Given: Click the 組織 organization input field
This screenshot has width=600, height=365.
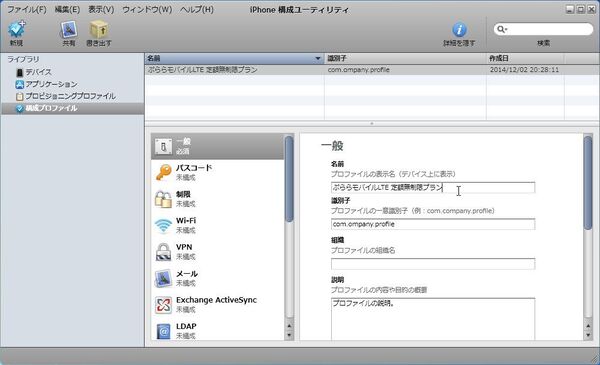Looking at the screenshot, I should click(x=433, y=264).
